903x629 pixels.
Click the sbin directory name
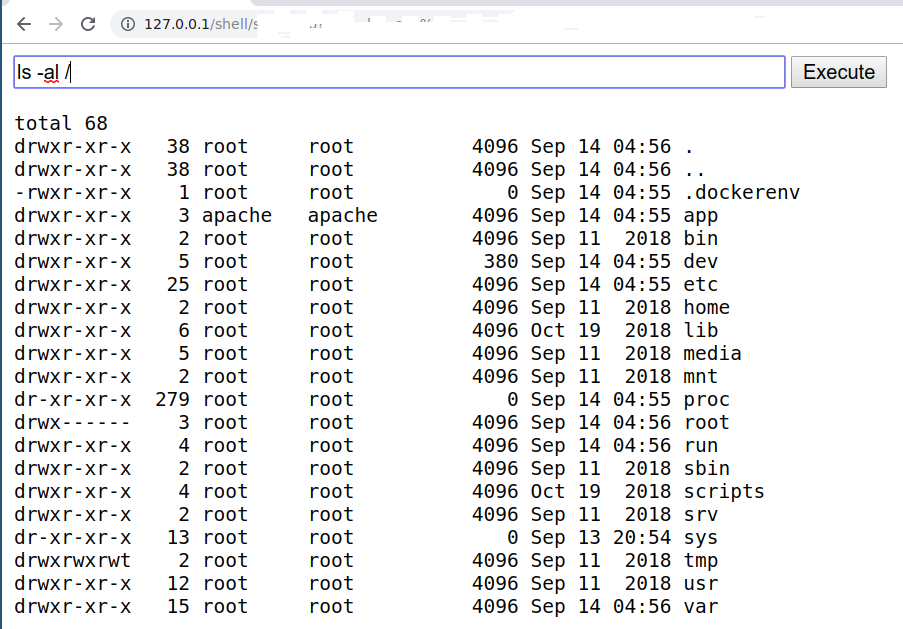pos(706,469)
